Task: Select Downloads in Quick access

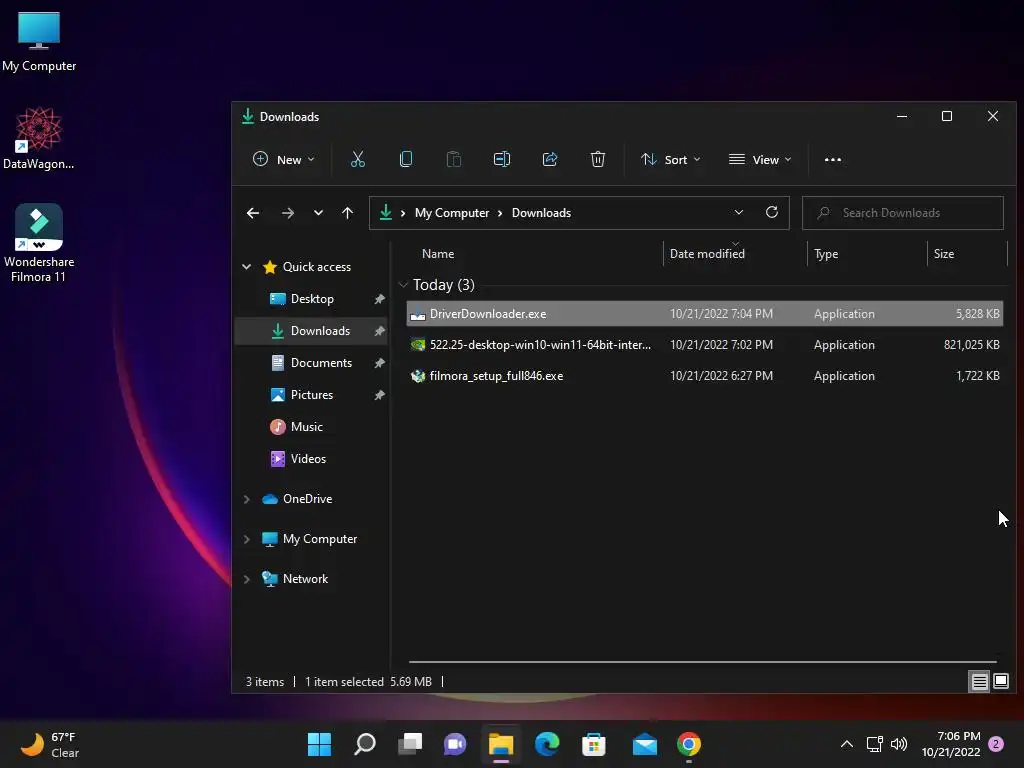Action: point(311,330)
